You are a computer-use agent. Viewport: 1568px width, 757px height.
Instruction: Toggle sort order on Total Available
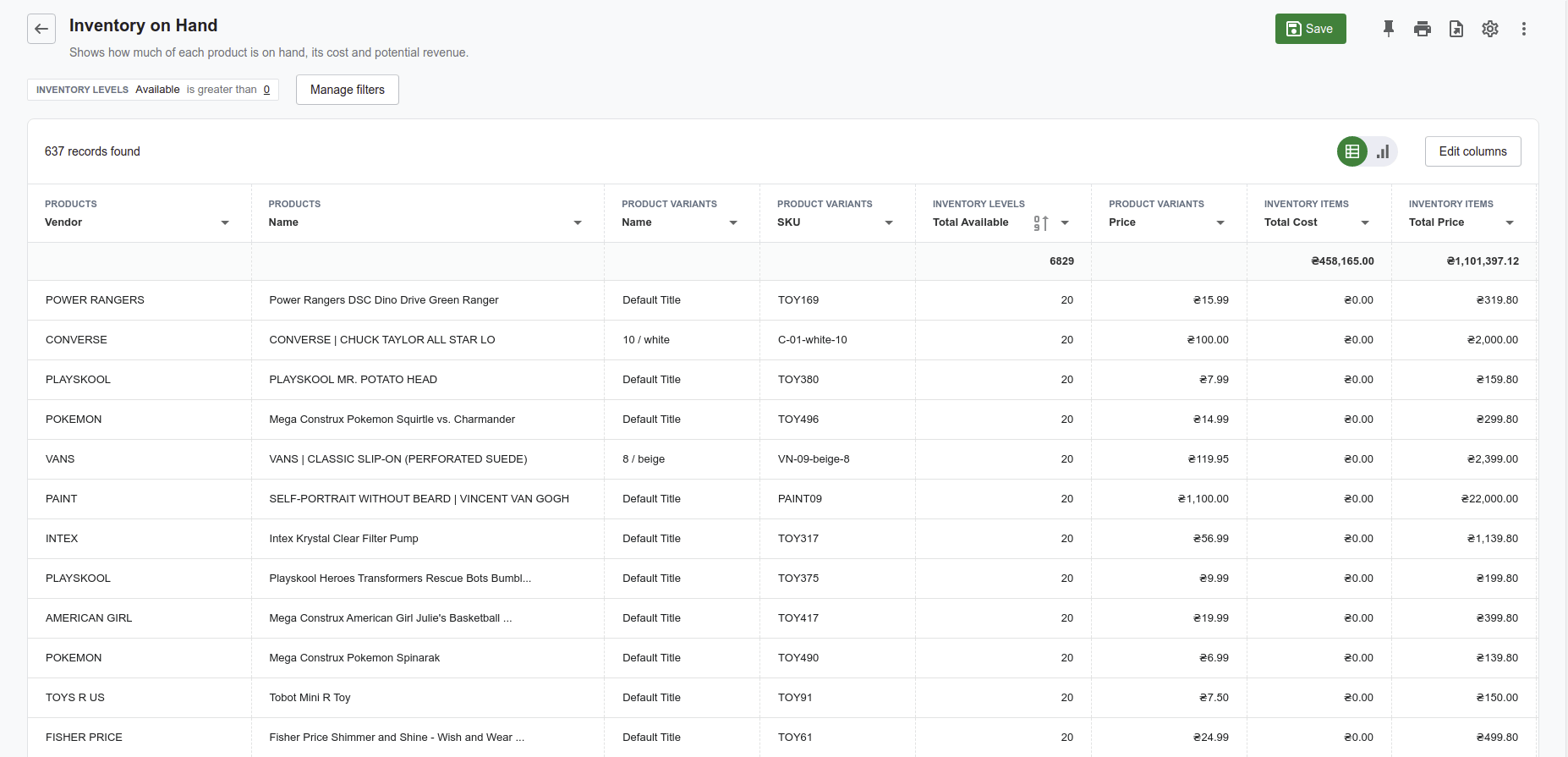1041,222
